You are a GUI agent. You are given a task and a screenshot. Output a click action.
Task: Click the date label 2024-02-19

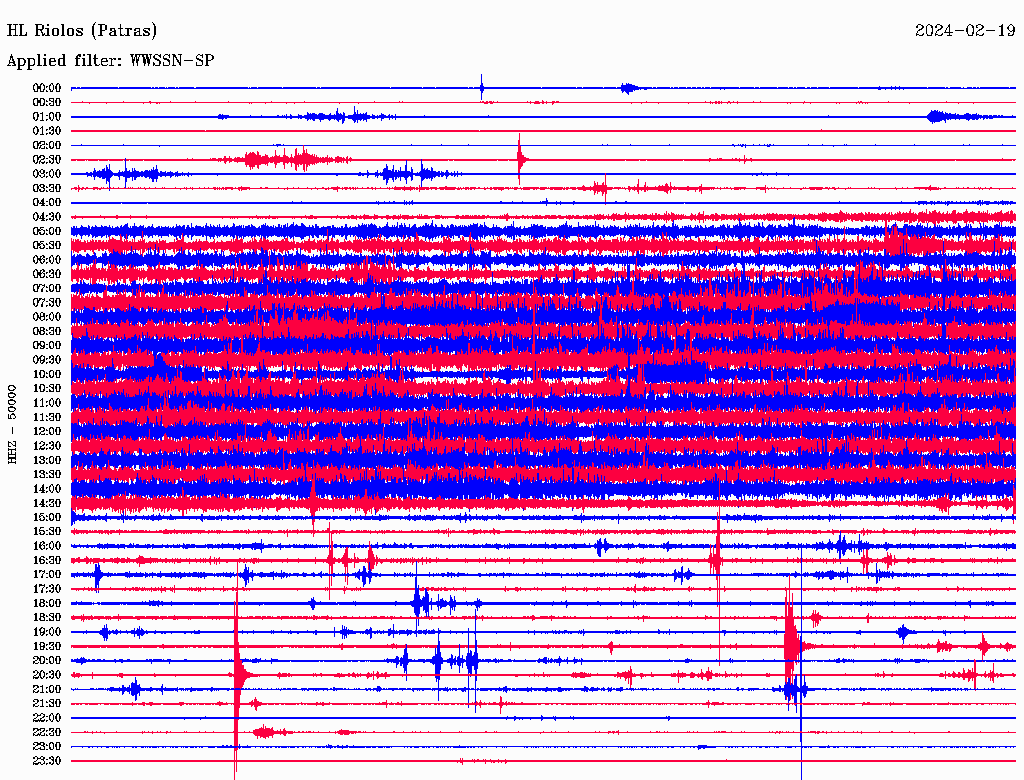(965, 31)
